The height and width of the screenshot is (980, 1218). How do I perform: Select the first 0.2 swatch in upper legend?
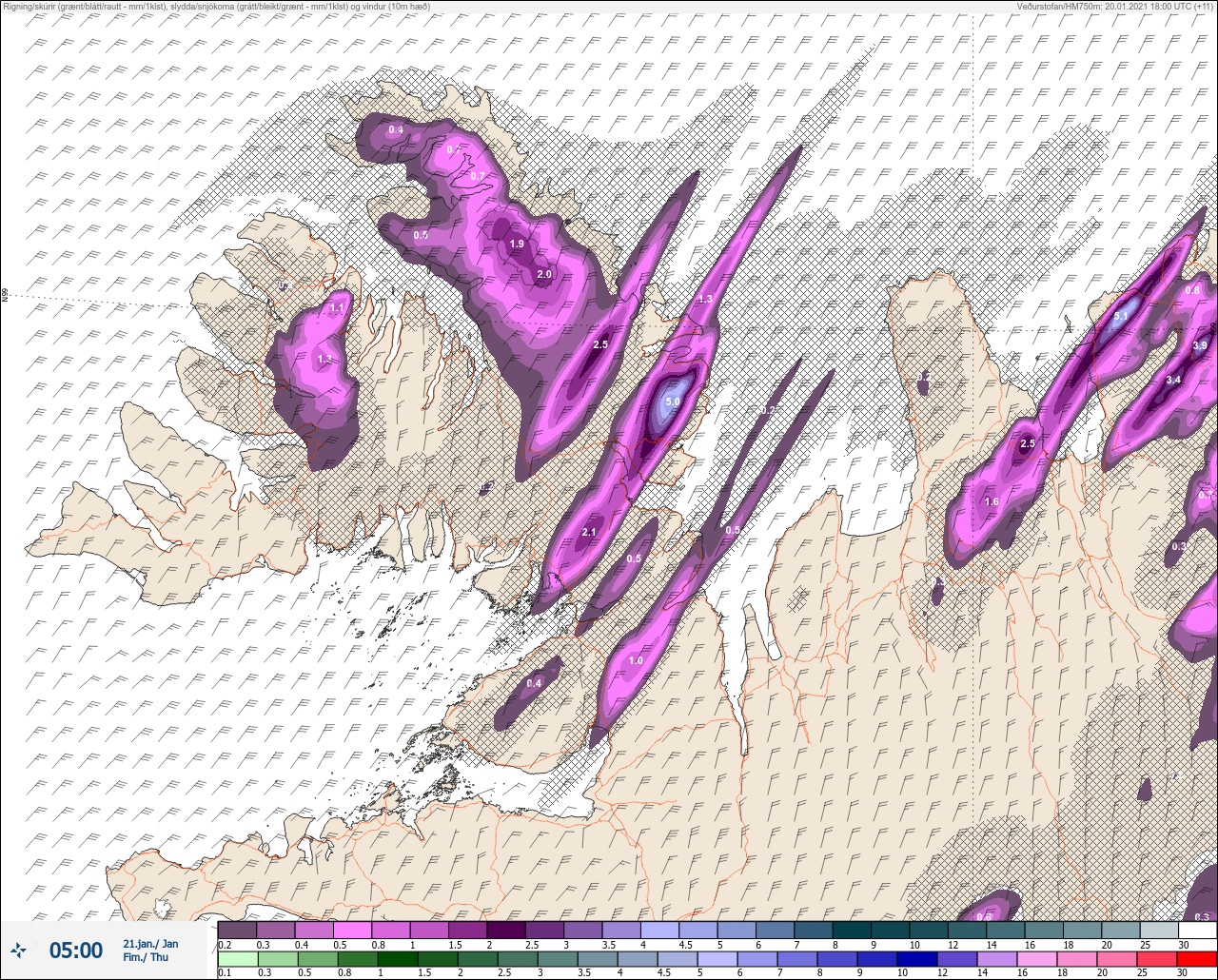[237, 930]
